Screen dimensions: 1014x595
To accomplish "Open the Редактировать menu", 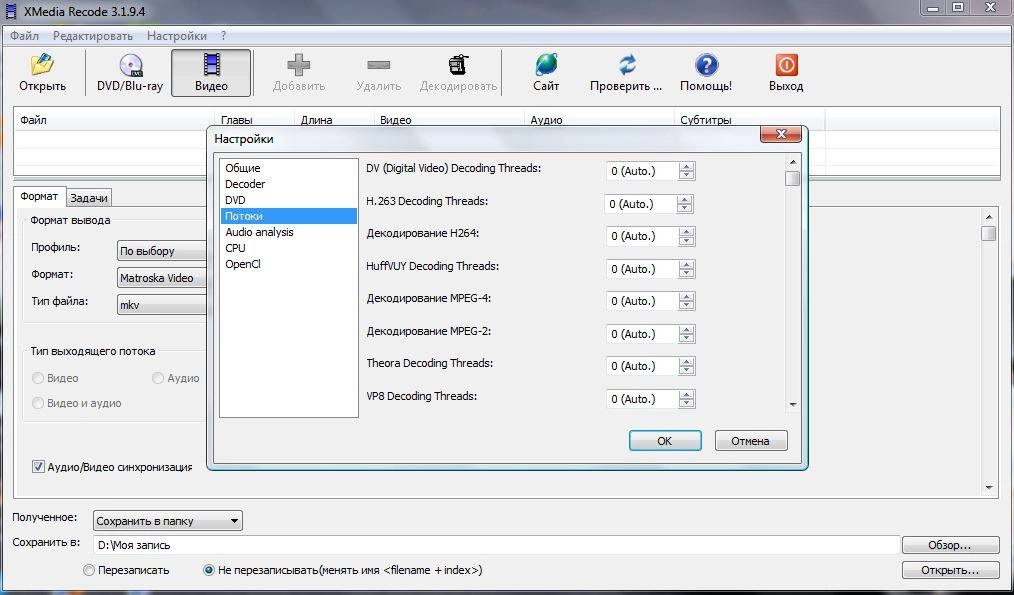I will tap(92, 36).
